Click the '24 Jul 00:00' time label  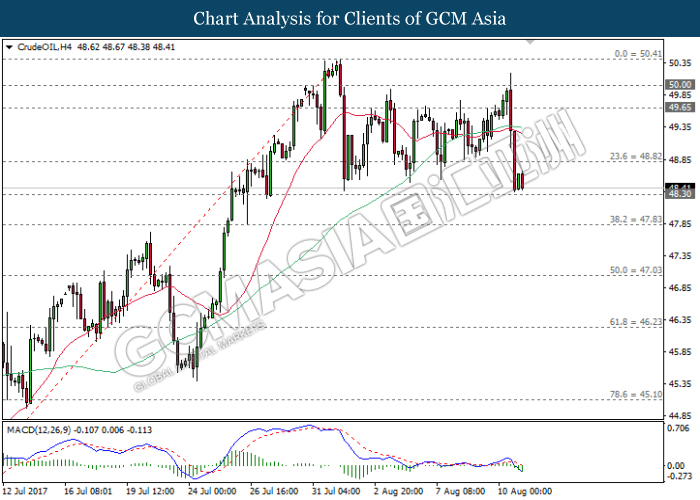pyautogui.click(x=212, y=492)
